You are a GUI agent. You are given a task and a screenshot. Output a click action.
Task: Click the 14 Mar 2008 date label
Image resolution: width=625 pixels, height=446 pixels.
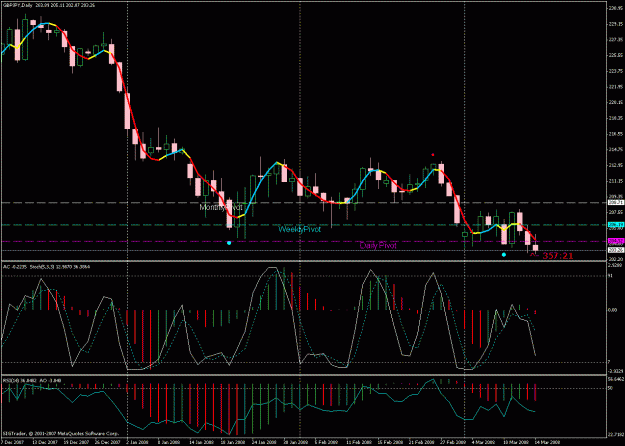click(549, 442)
